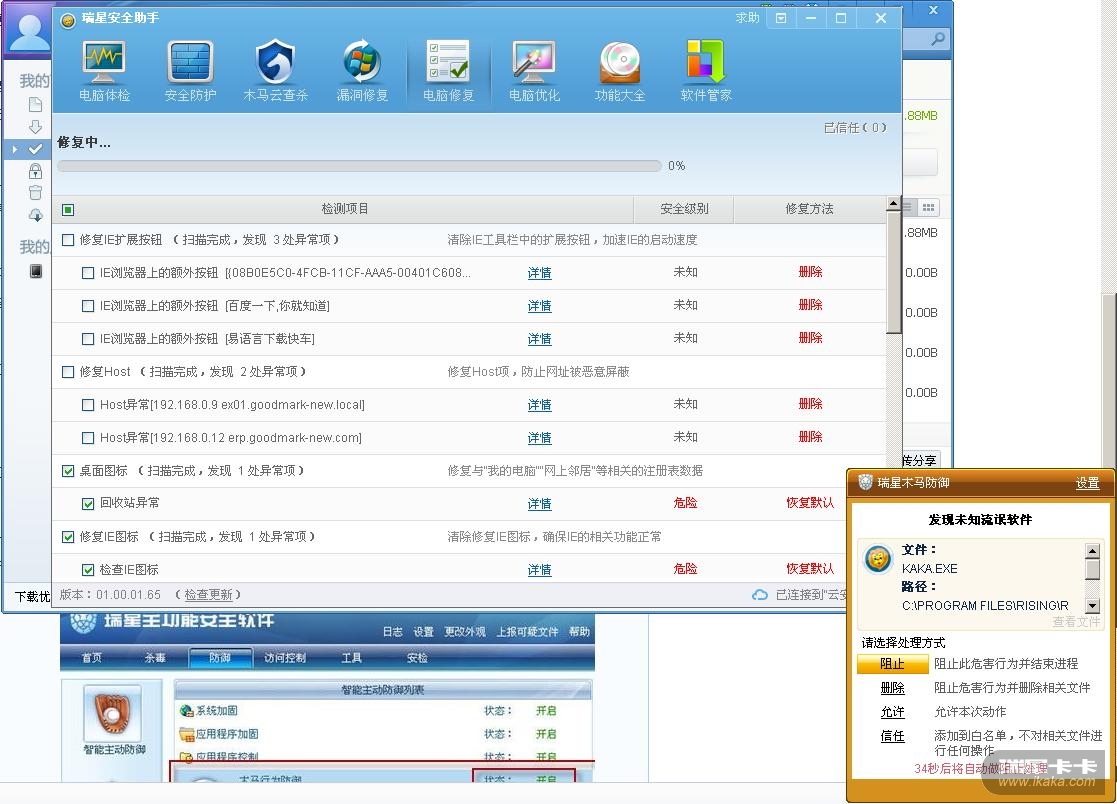
Task: Uncheck the 回收站异常 checkbox
Action: click(88, 503)
